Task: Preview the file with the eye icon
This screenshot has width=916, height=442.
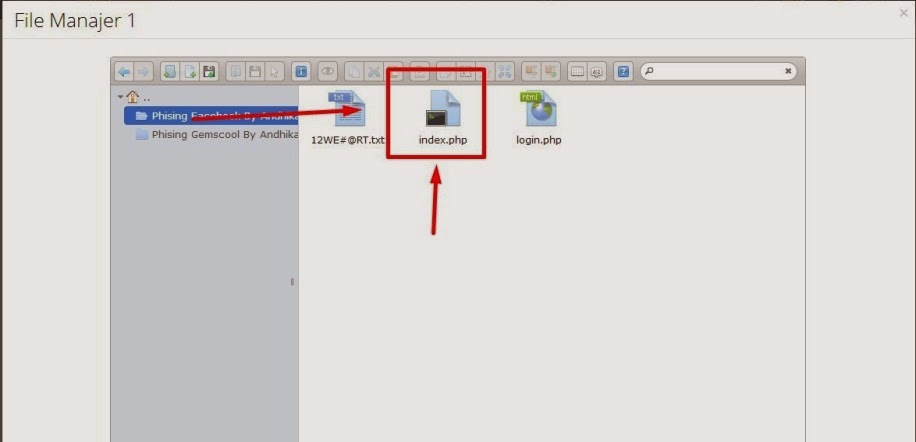Action: point(328,72)
